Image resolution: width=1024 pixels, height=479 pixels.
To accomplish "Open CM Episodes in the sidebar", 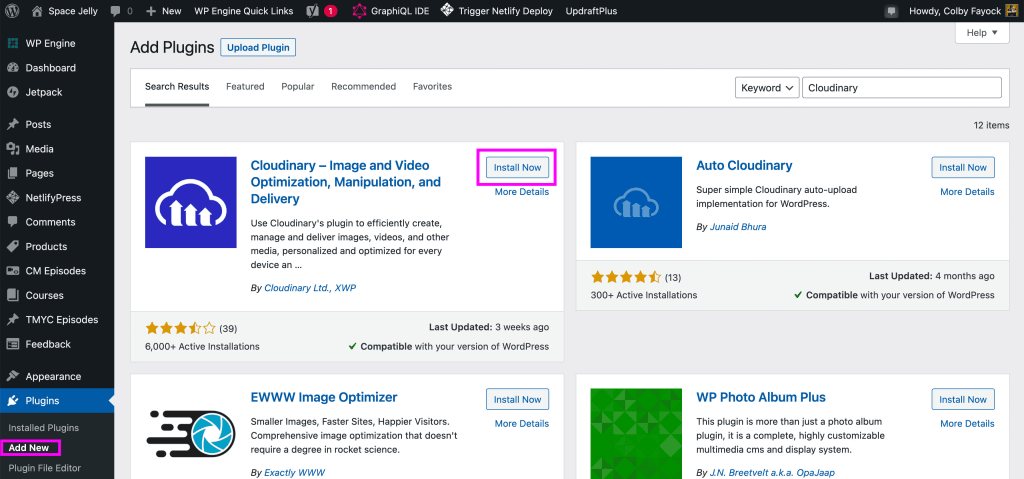I will pyautogui.click(x=56, y=271).
